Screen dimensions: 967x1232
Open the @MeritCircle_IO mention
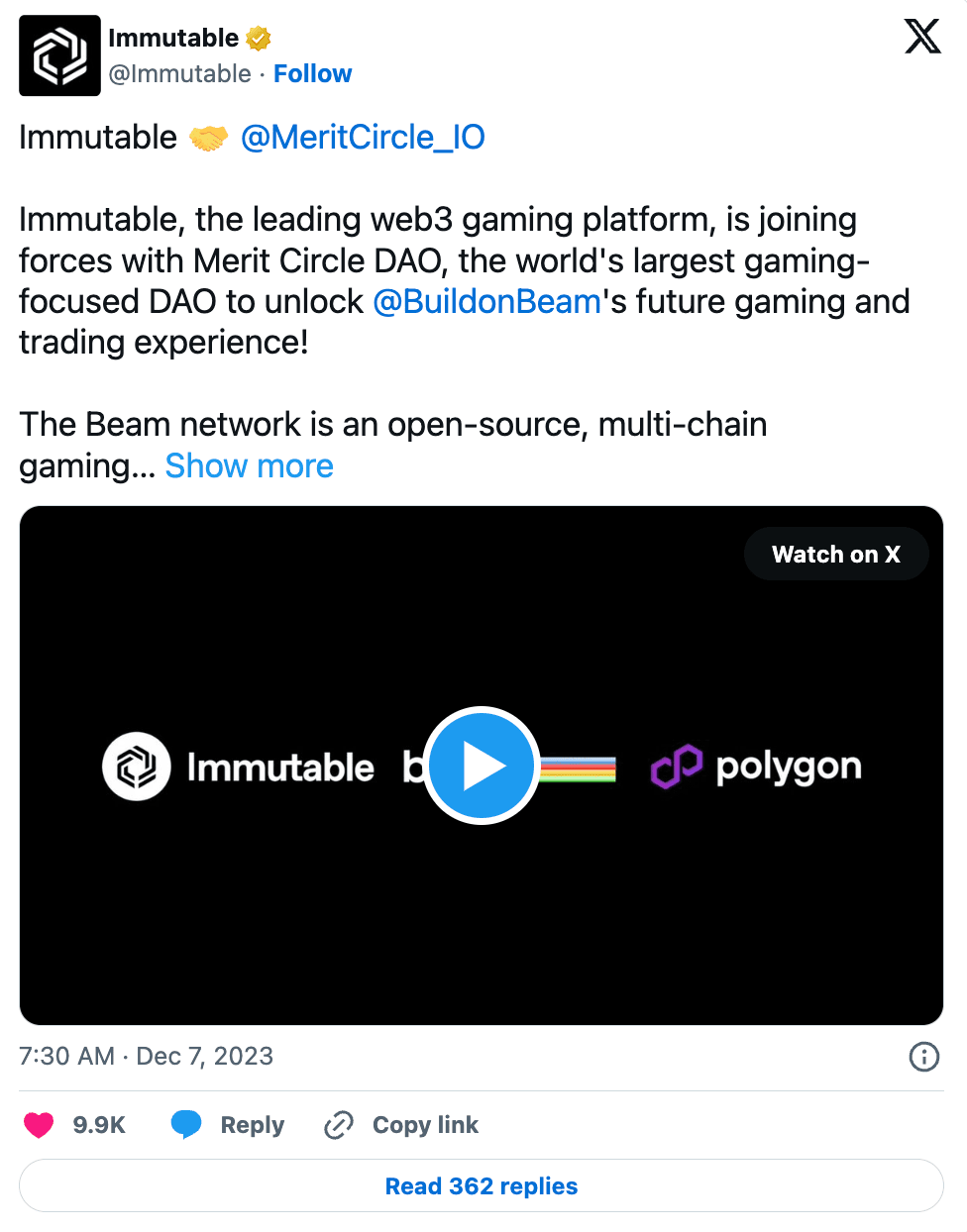tap(363, 137)
